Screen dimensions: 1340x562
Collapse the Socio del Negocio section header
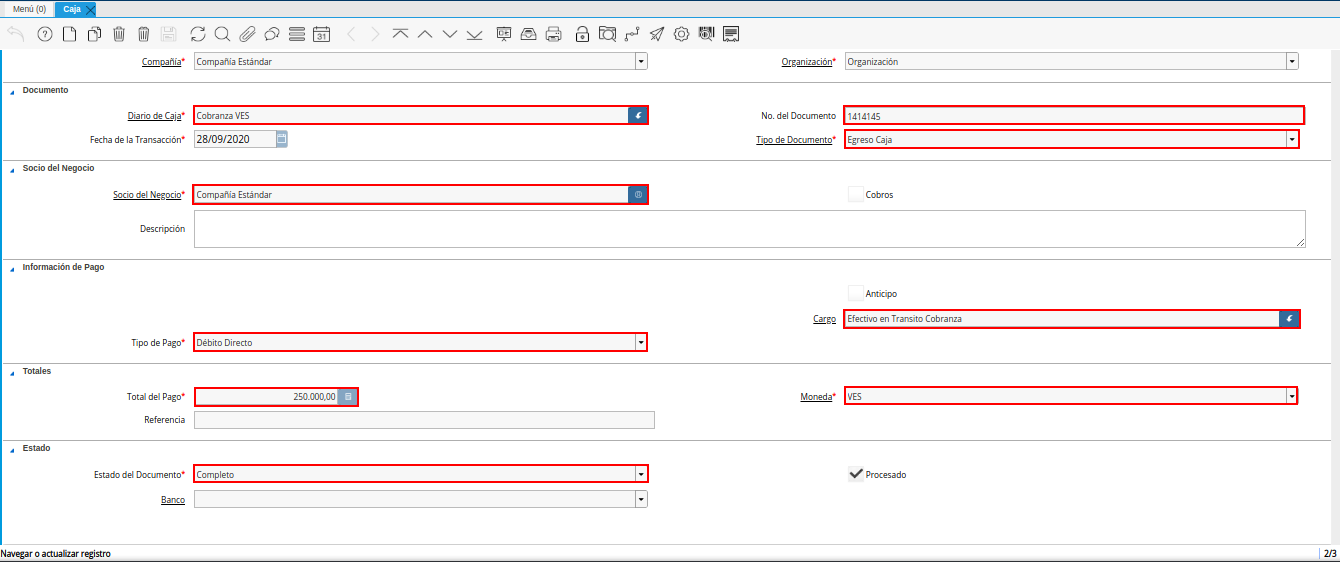pyautogui.click(x=12, y=169)
